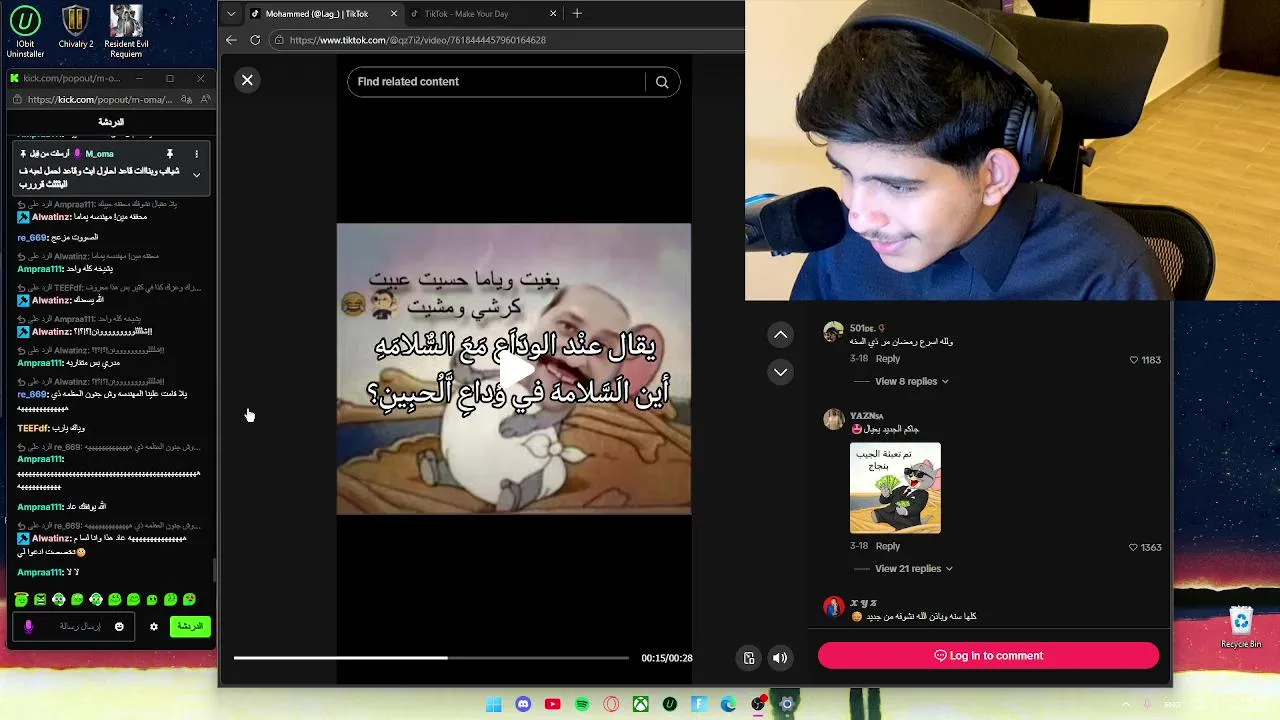Viewport: 1280px width, 720px height.
Task: Seek on the TikTok video progress bar
Action: pyautogui.click(x=431, y=658)
